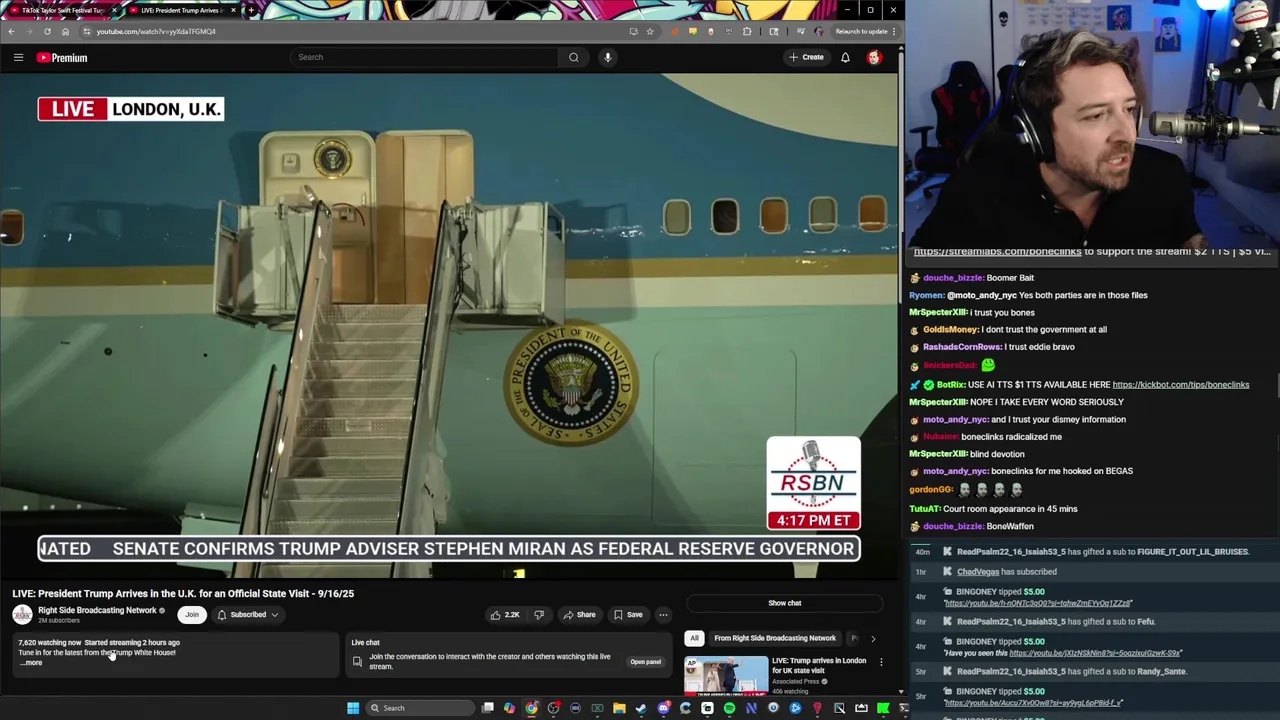Like the video with thumbs up
The width and height of the screenshot is (1280, 720).
[x=504, y=615]
